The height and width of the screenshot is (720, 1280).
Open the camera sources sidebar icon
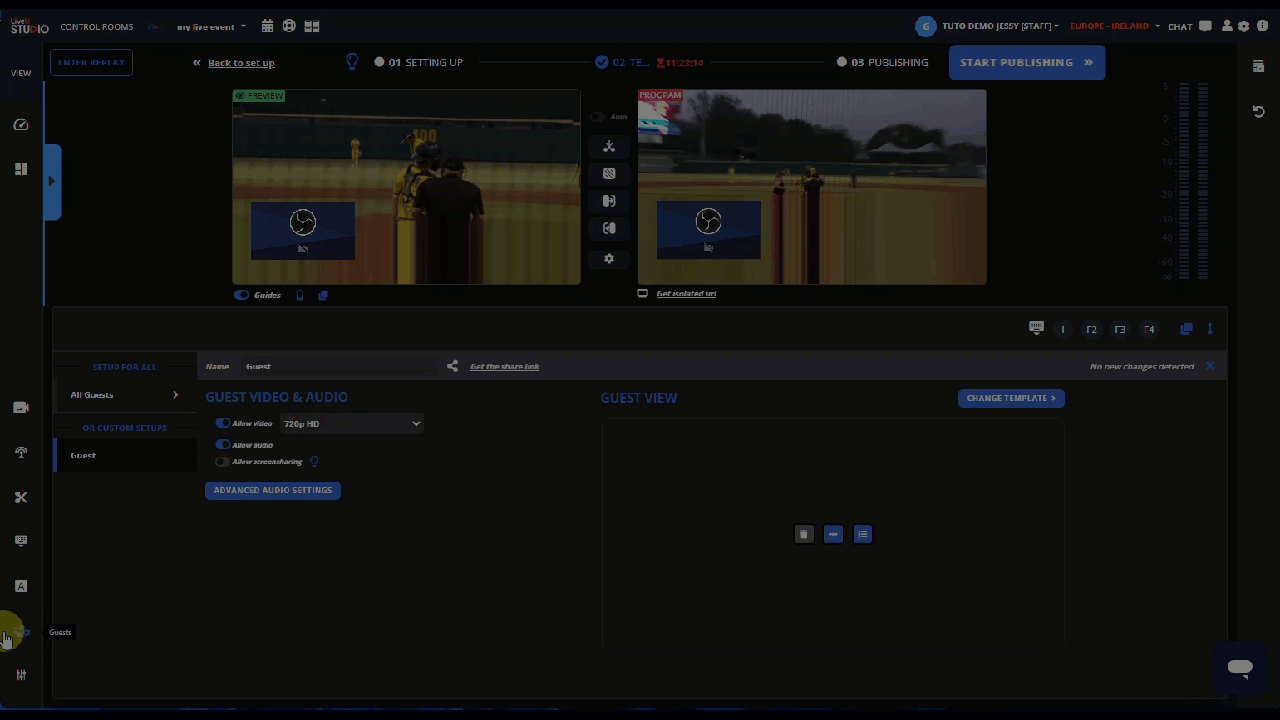(x=21, y=408)
